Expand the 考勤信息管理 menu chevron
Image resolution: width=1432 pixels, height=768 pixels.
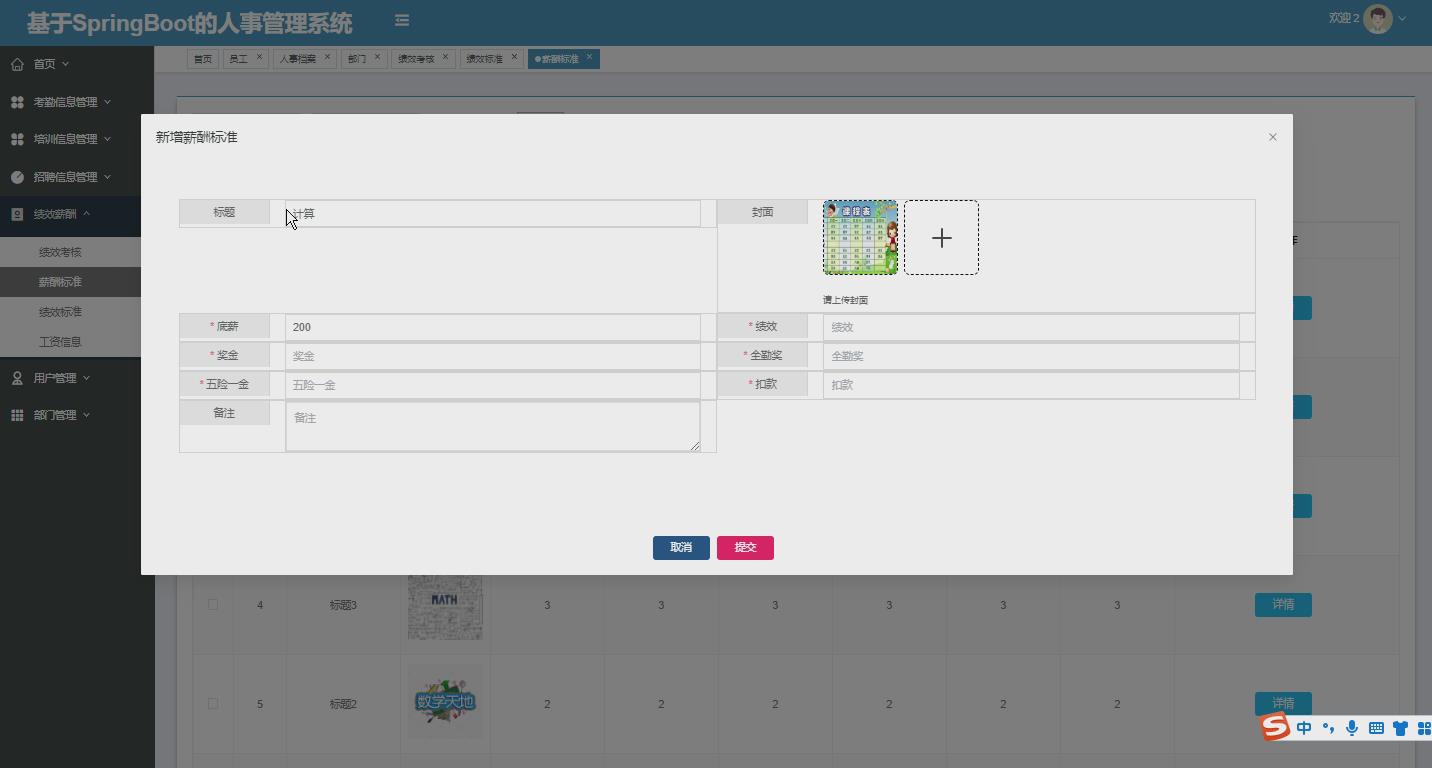107,102
